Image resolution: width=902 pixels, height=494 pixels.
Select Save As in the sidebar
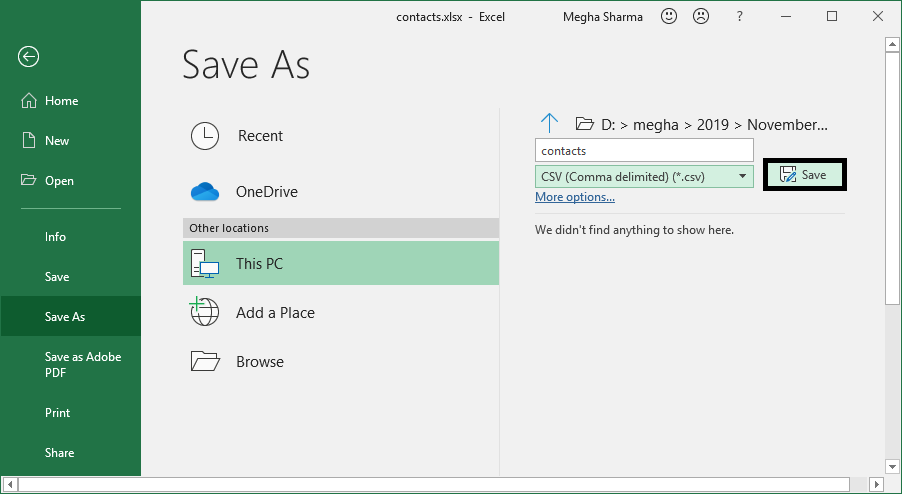[70, 316]
